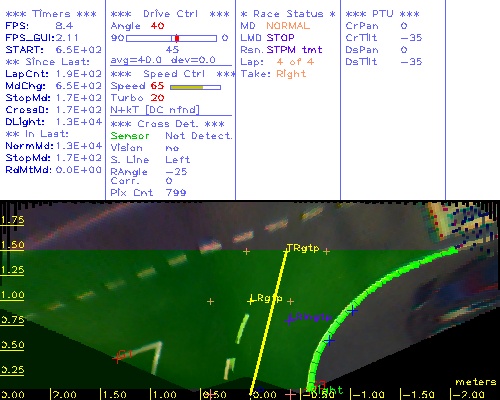Click the Drive Ctrl panel header

pos(170,14)
